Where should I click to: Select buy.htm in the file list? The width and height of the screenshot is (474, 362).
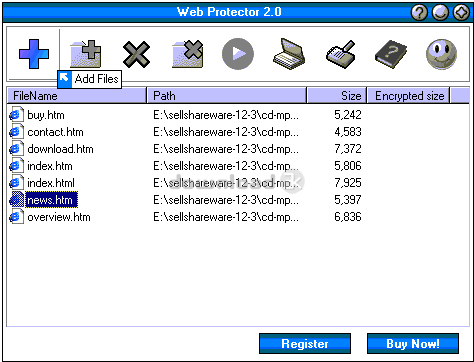tap(46, 115)
